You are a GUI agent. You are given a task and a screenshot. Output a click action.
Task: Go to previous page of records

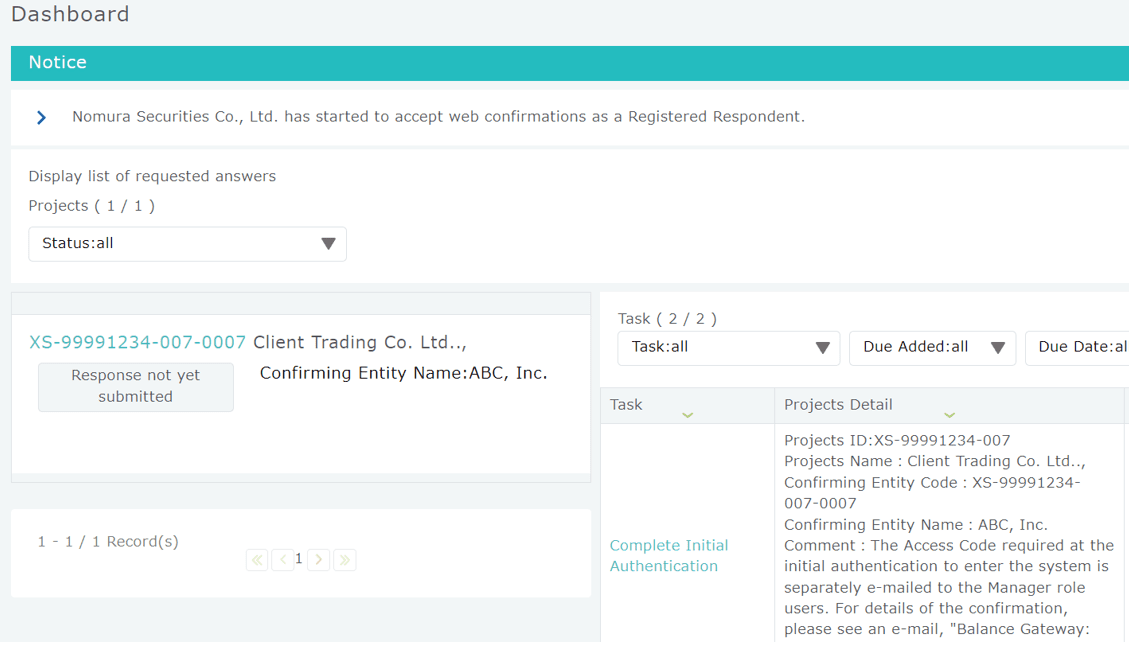tap(282, 560)
